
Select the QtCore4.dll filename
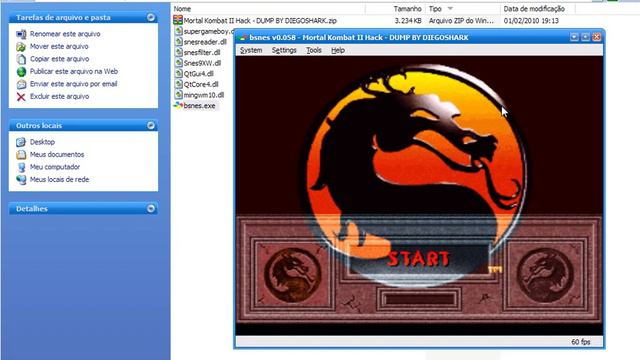pos(201,84)
